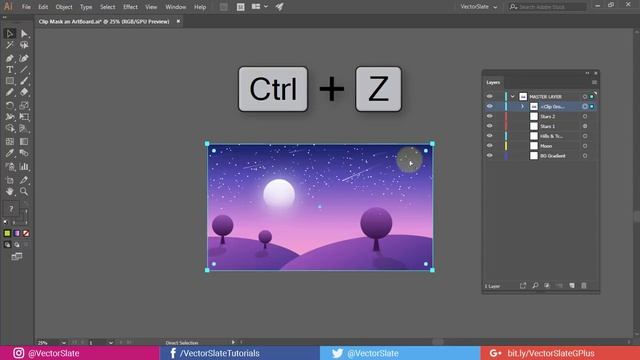Open the Arrange Documents dropdown arrow

point(266,7)
